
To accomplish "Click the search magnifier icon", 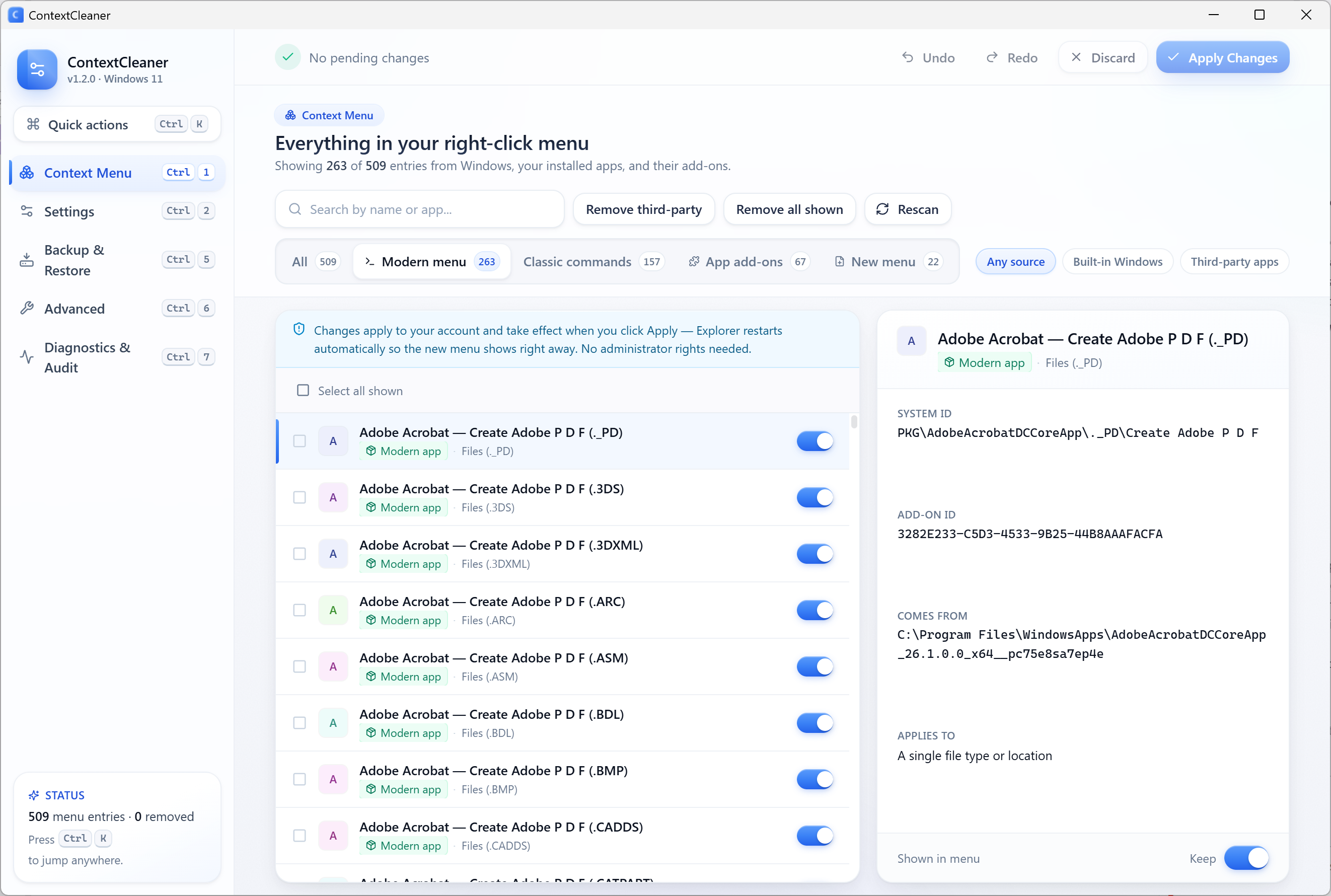I will (295, 209).
